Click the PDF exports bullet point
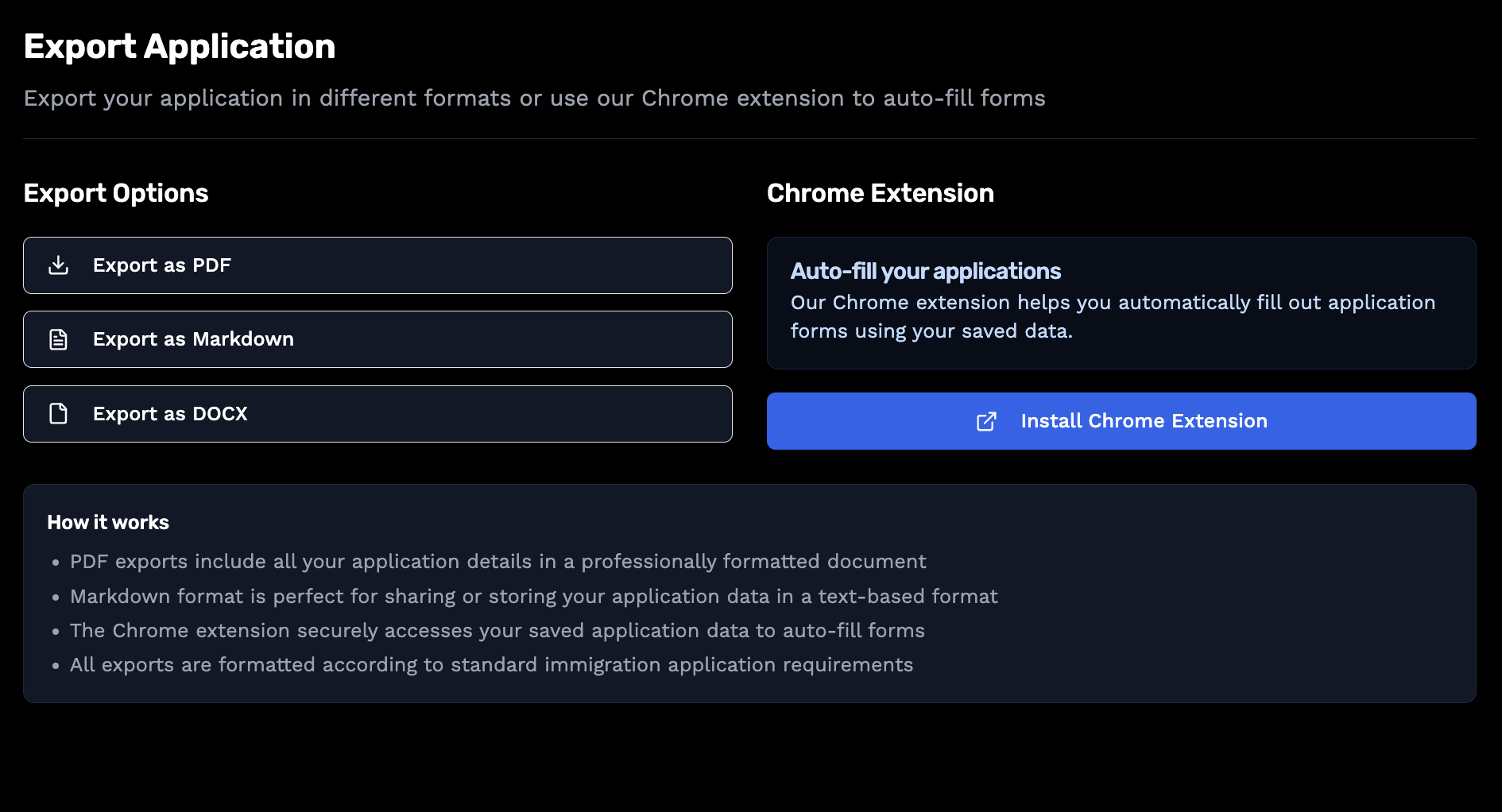 click(x=497, y=561)
